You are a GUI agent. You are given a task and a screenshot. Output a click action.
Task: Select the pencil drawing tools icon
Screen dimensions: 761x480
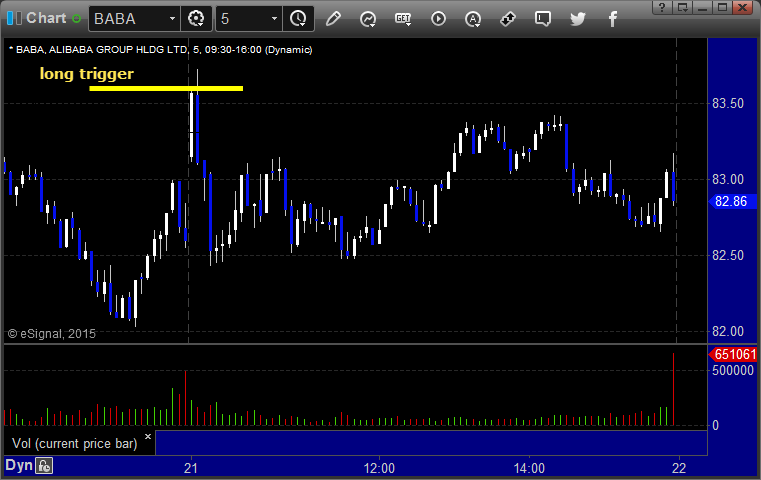tap(333, 19)
